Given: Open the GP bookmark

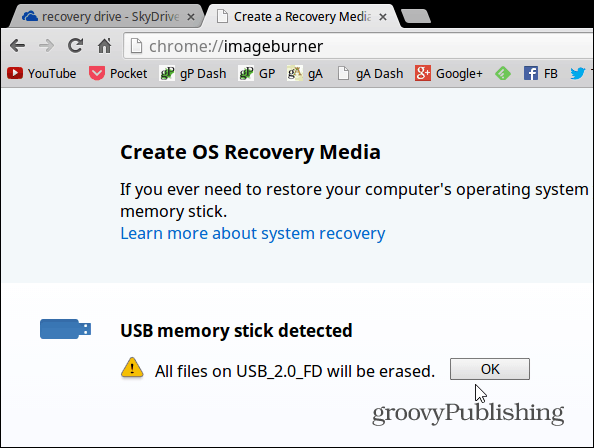Looking at the screenshot, I should coord(257,73).
